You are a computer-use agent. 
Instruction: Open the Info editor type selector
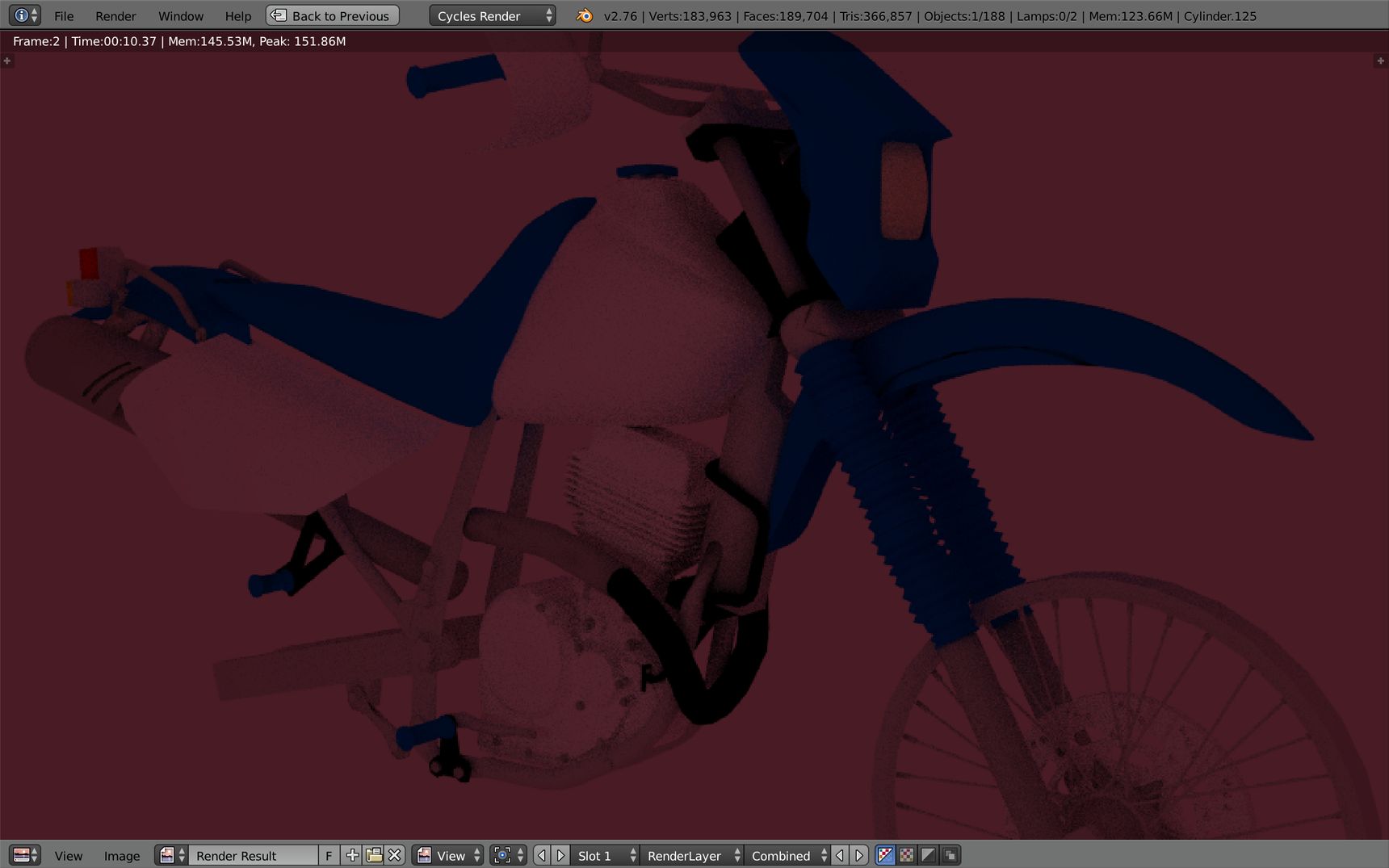click(x=24, y=15)
